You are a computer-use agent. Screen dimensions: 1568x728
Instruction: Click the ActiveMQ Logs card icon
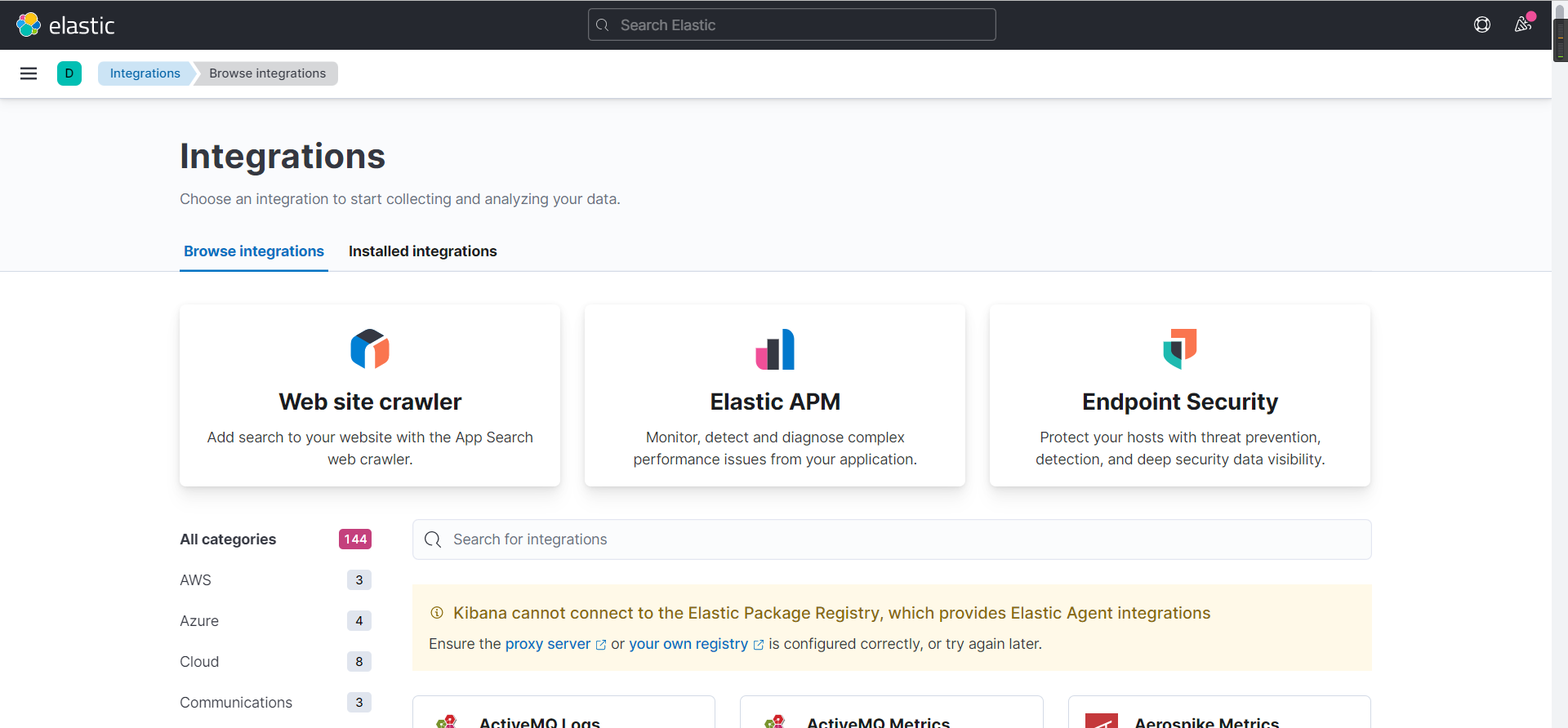[x=447, y=721]
